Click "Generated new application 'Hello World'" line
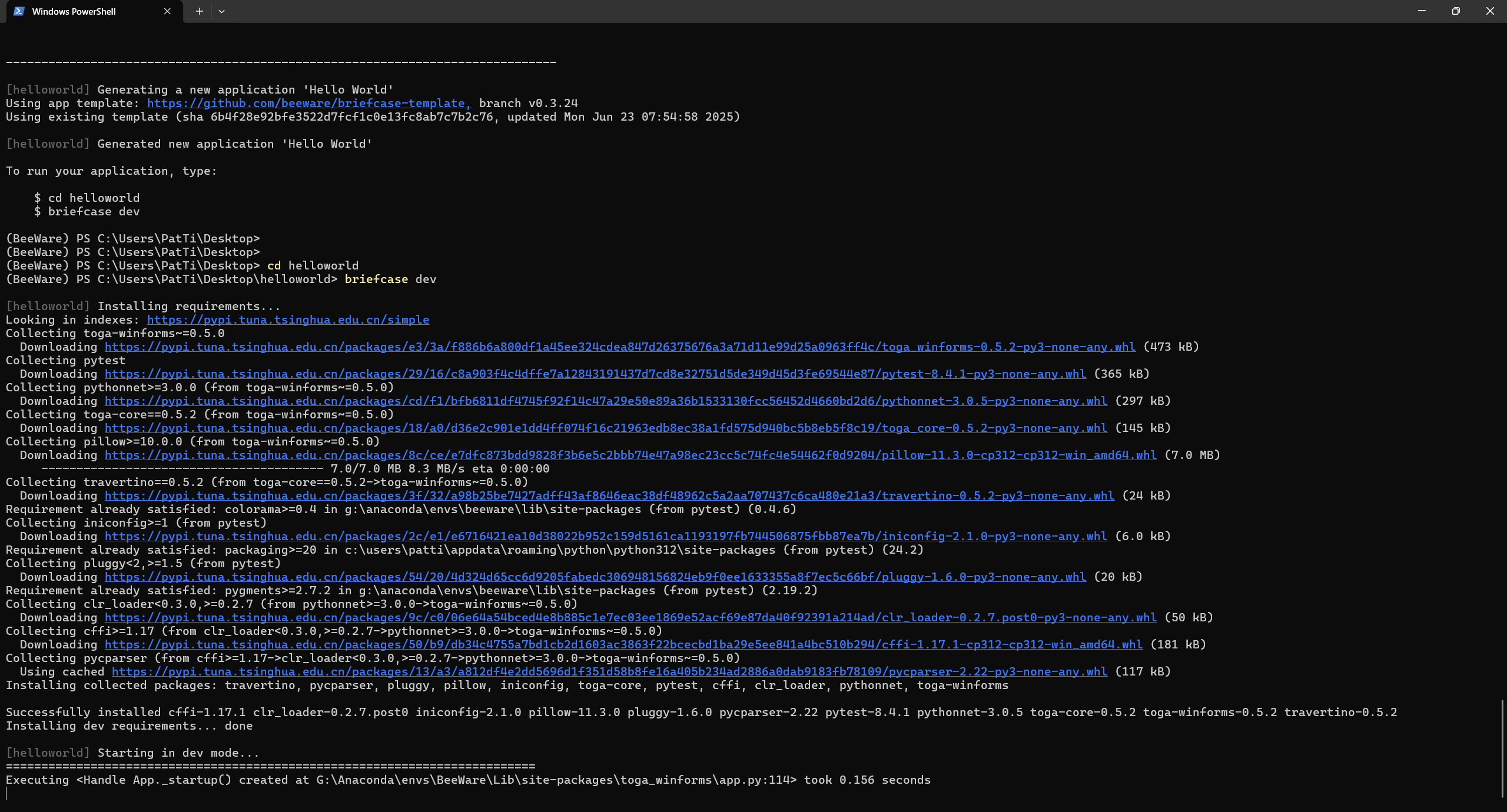This screenshot has height=812, width=1507. (x=189, y=144)
